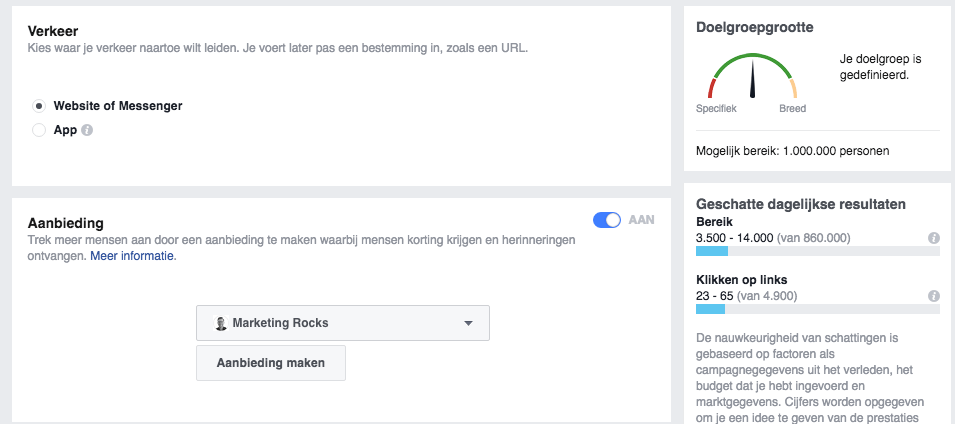
Task: Select the "Website of Messenger" radio option
Action: [x=39, y=106]
